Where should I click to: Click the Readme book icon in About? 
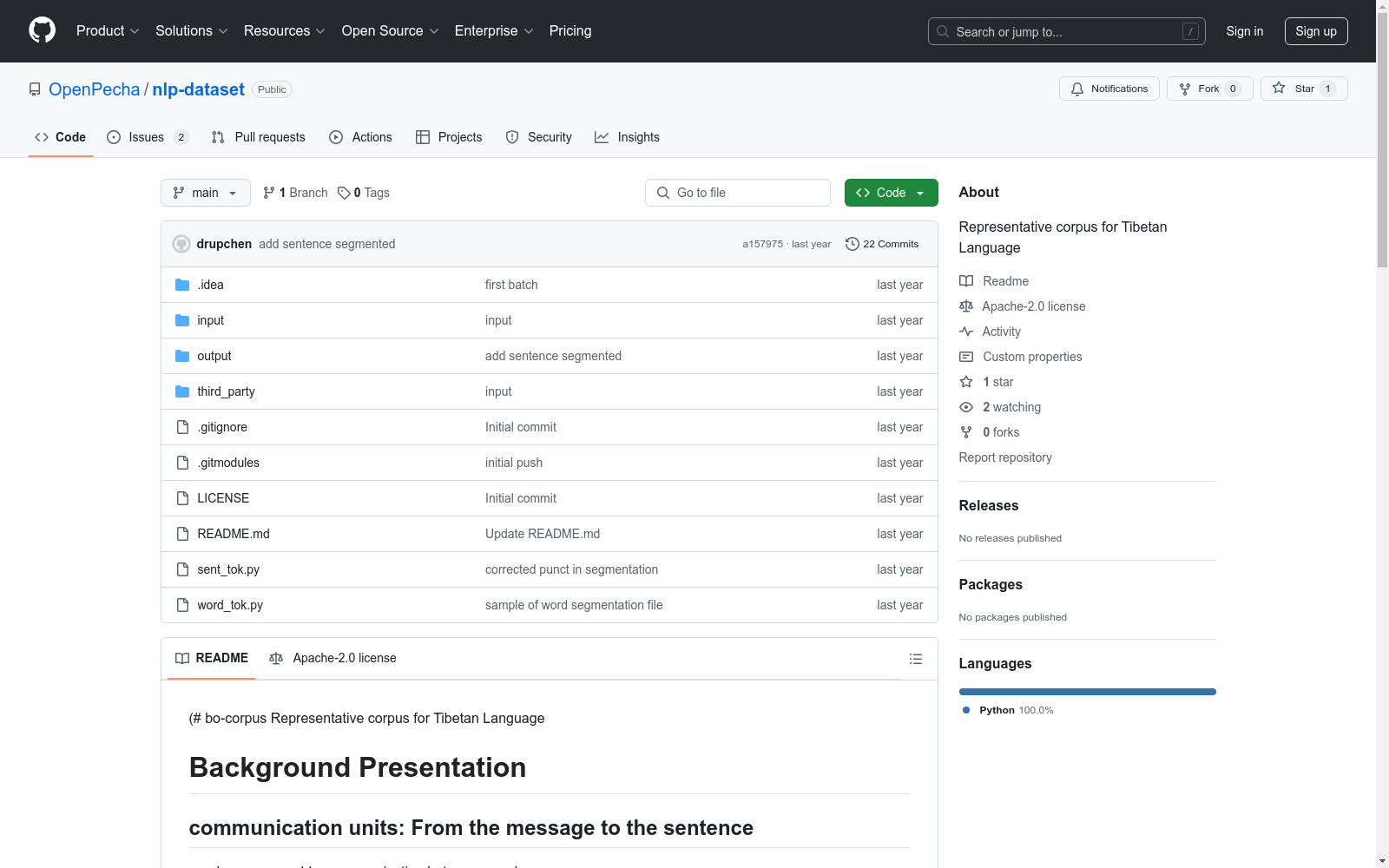(x=966, y=281)
